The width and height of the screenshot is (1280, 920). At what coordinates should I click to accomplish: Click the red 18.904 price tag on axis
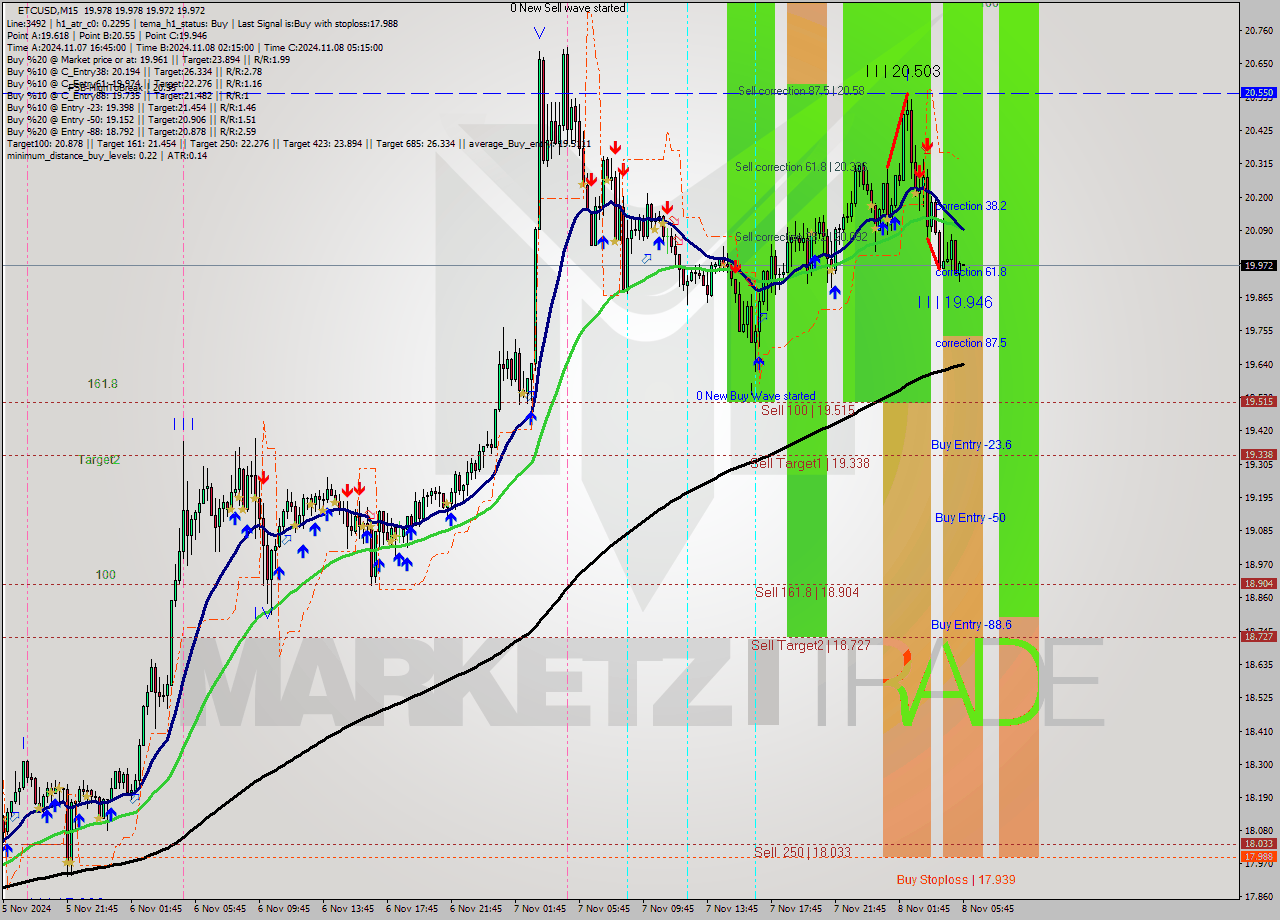coord(1257,583)
